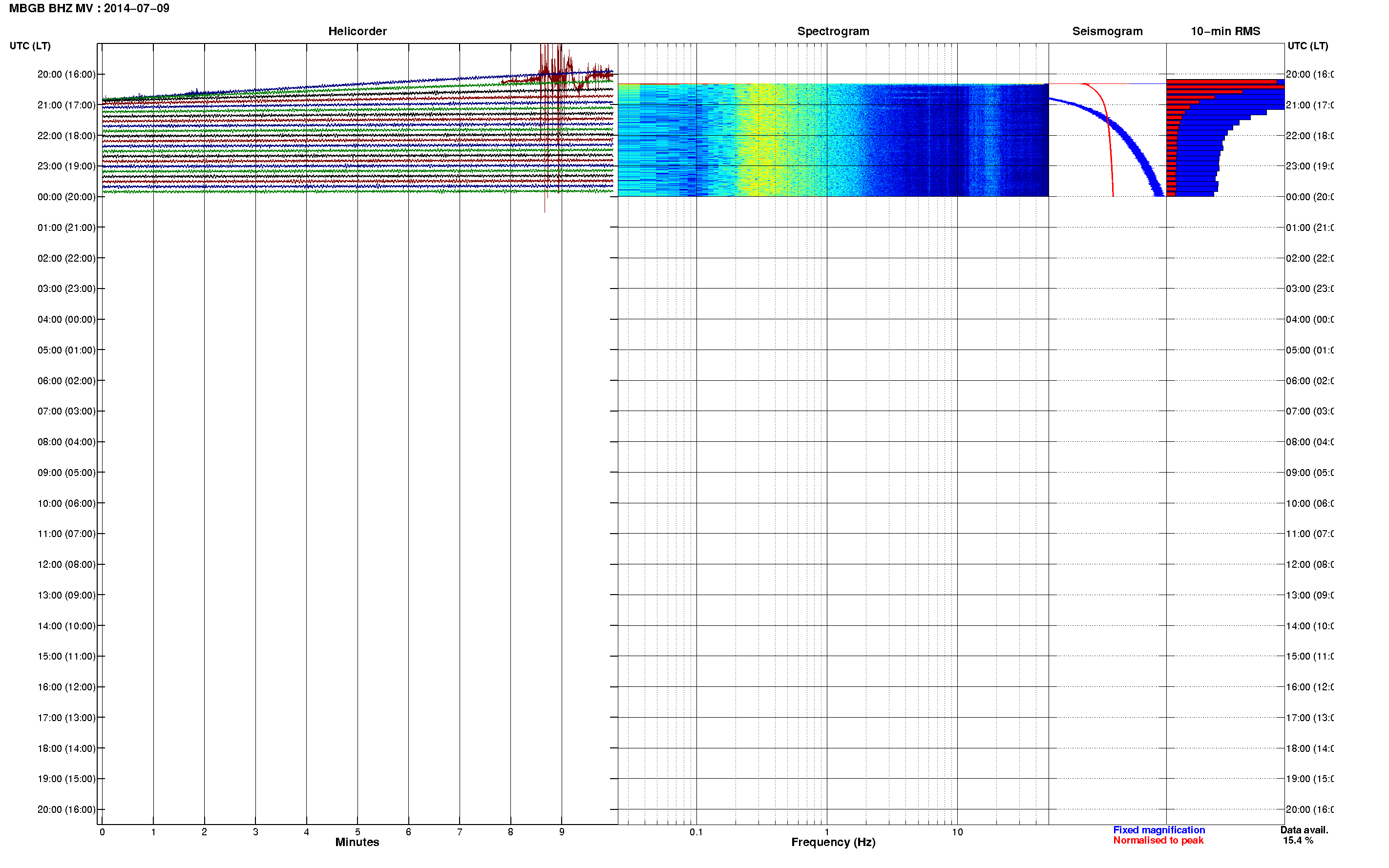The image size is (1389, 868).
Task: Click the longest red bar in the RMS chart
Action: [1225, 87]
